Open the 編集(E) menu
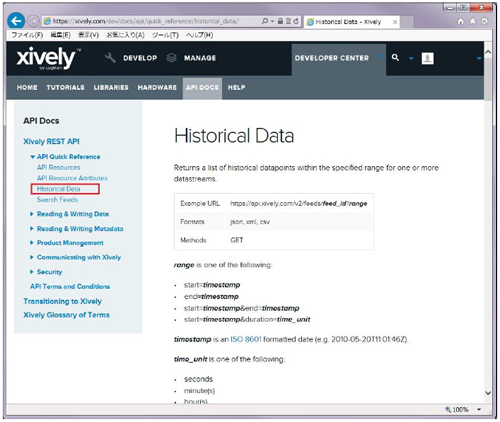The image size is (500, 422). [x=60, y=35]
